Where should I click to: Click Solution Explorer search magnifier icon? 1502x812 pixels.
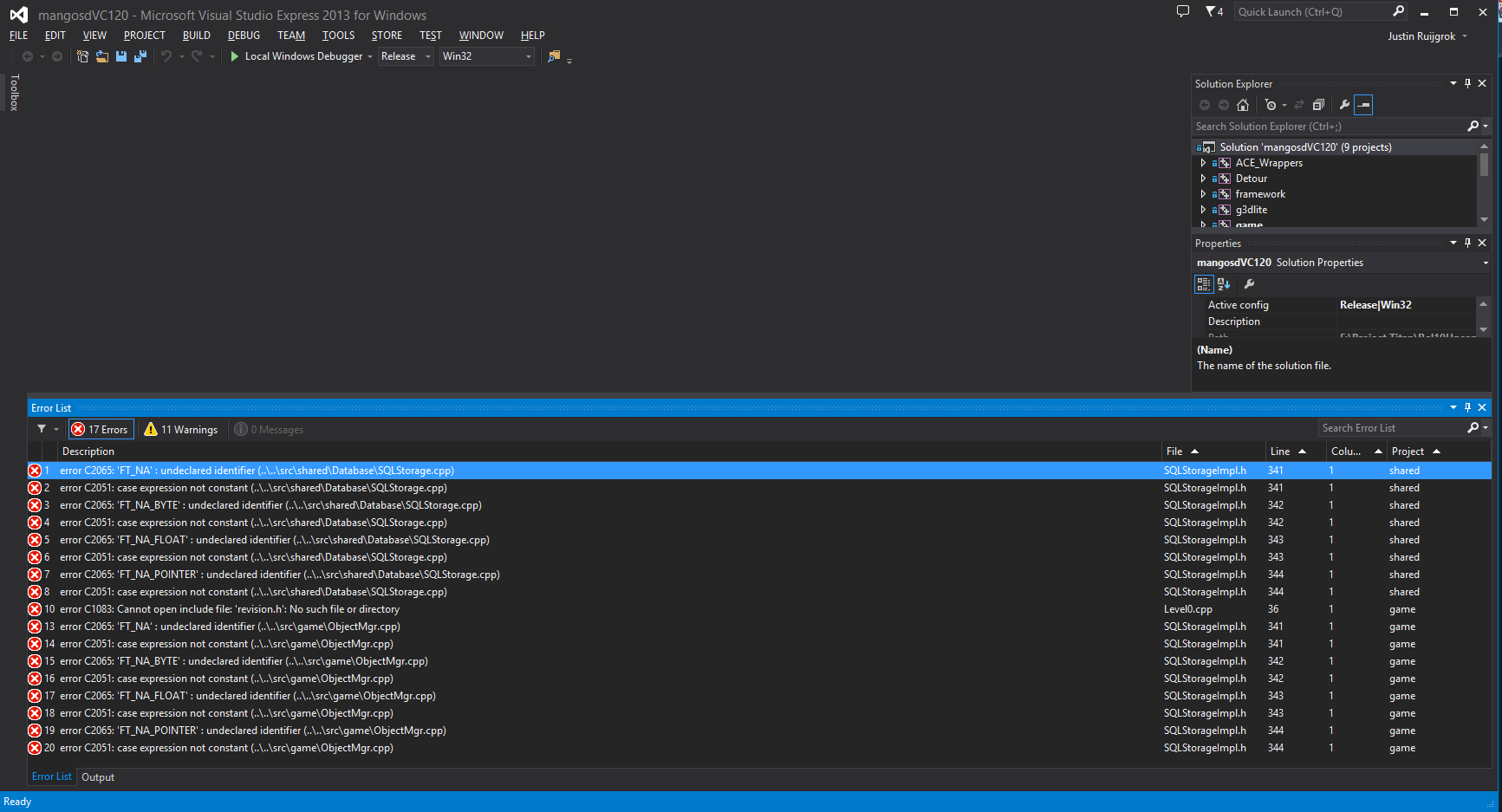[x=1473, y=127]
